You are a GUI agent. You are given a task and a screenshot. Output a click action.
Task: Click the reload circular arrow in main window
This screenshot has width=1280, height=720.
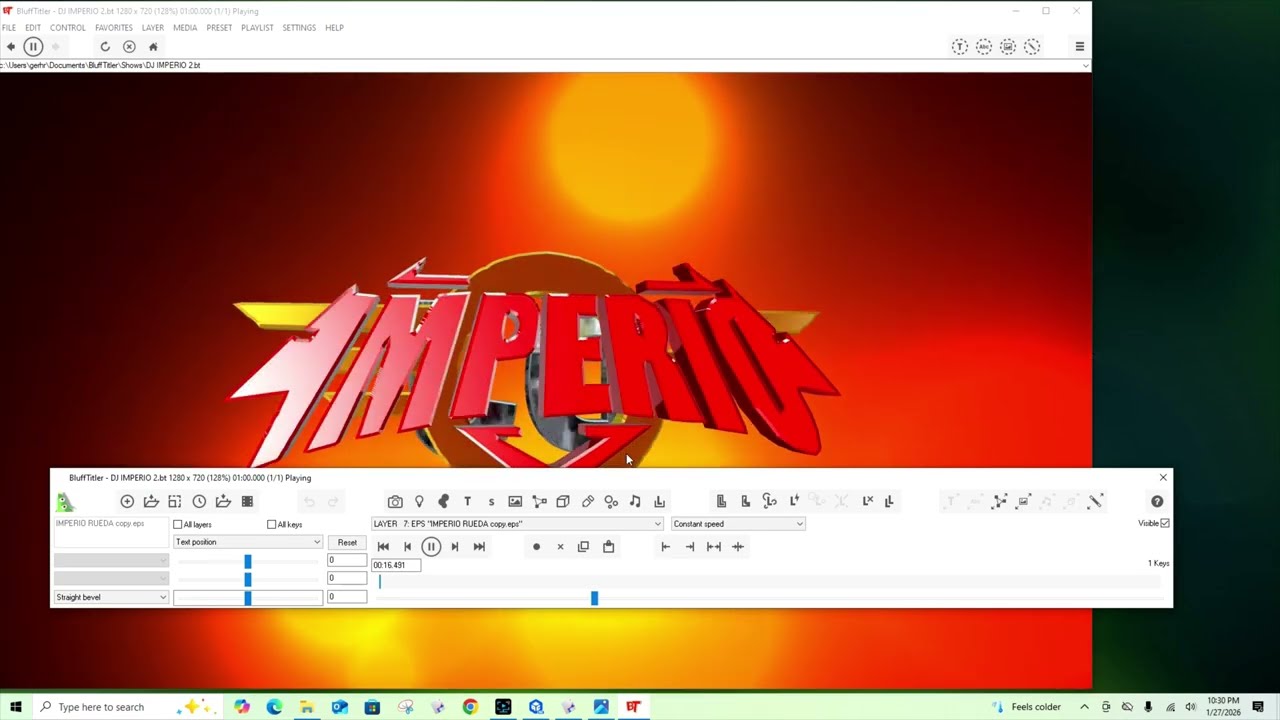pyautogui.click(x=105, y=46)
